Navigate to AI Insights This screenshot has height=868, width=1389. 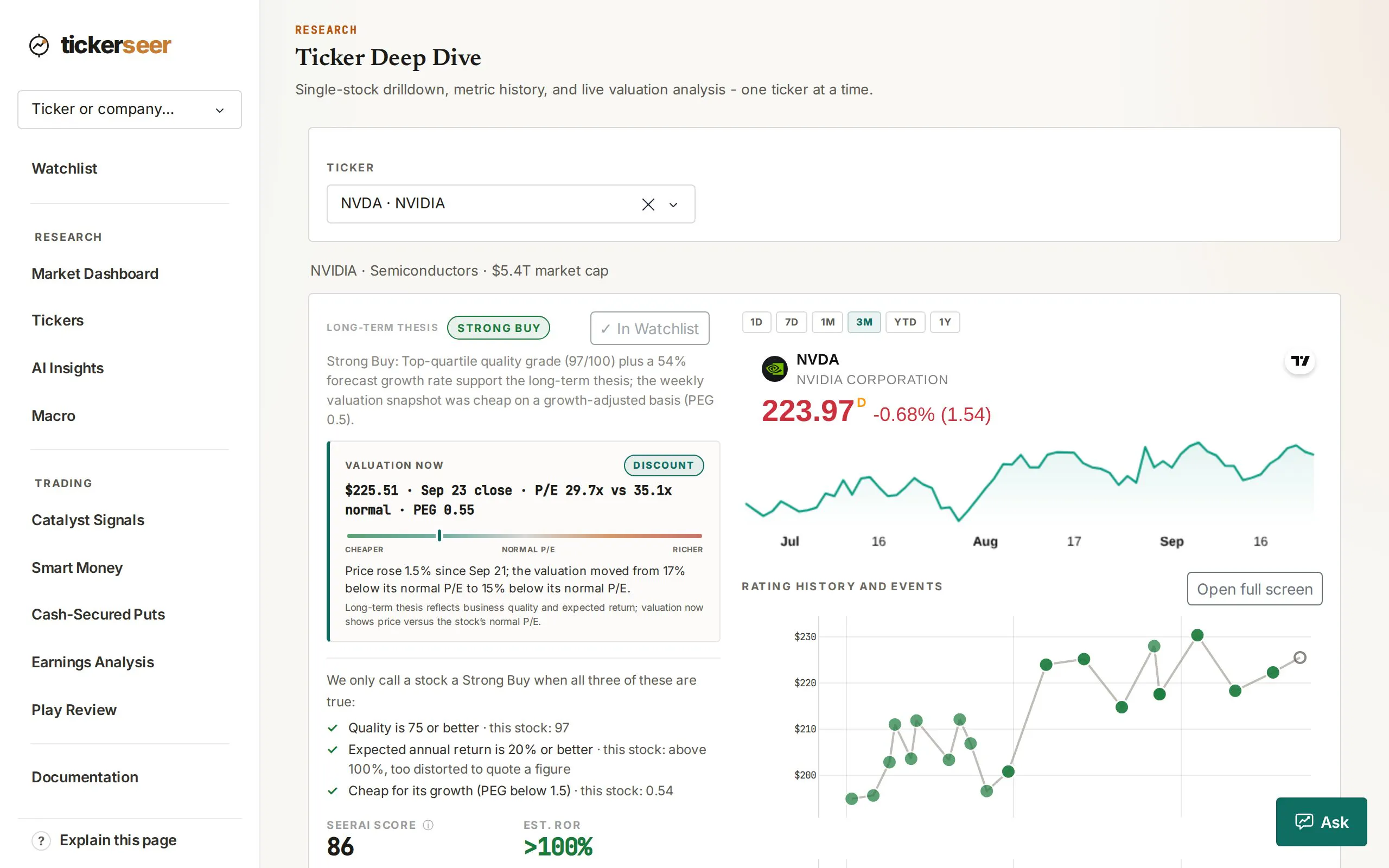68,368
